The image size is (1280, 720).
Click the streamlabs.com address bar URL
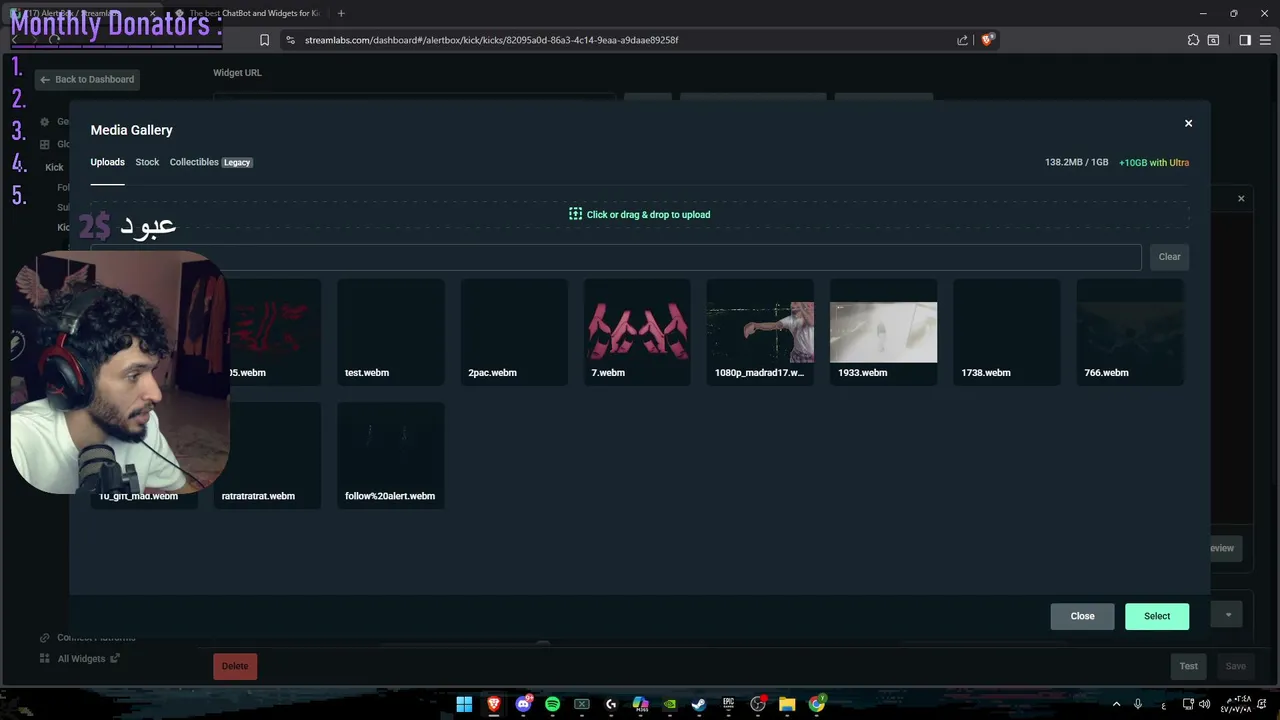pos(491,40)
